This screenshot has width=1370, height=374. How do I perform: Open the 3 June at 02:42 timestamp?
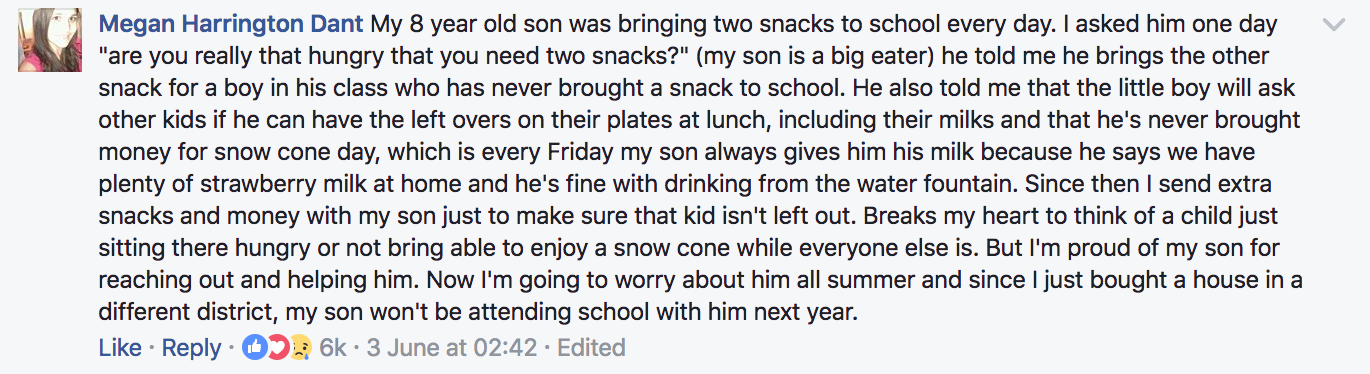tap(452, 347)
